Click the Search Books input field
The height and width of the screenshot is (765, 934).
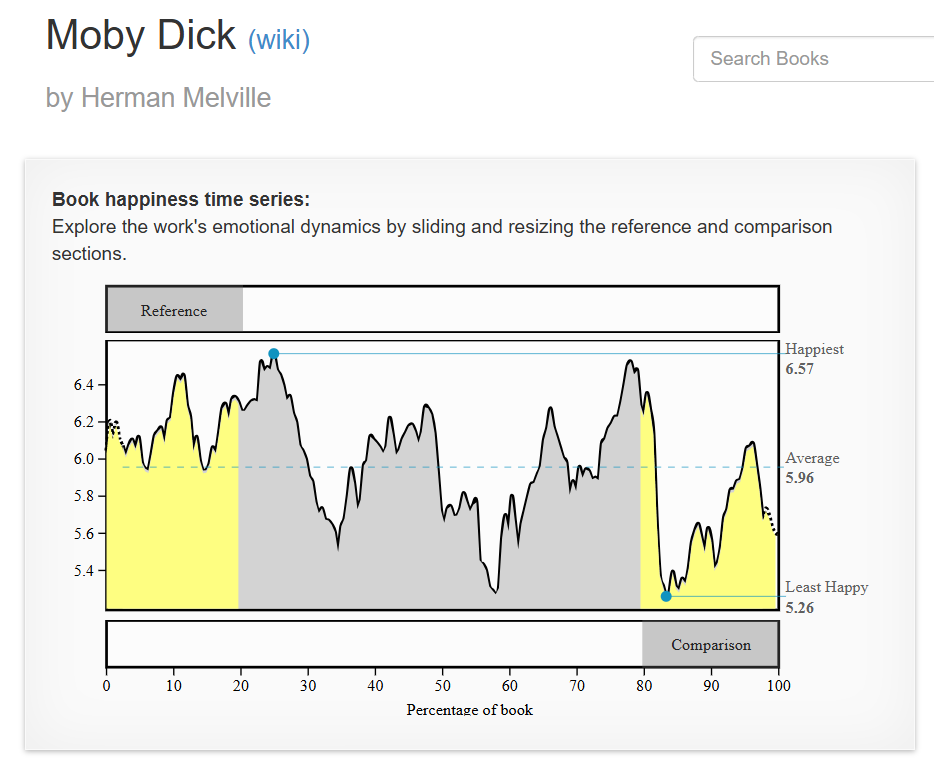pyautogui.click(x=814, y=58)
